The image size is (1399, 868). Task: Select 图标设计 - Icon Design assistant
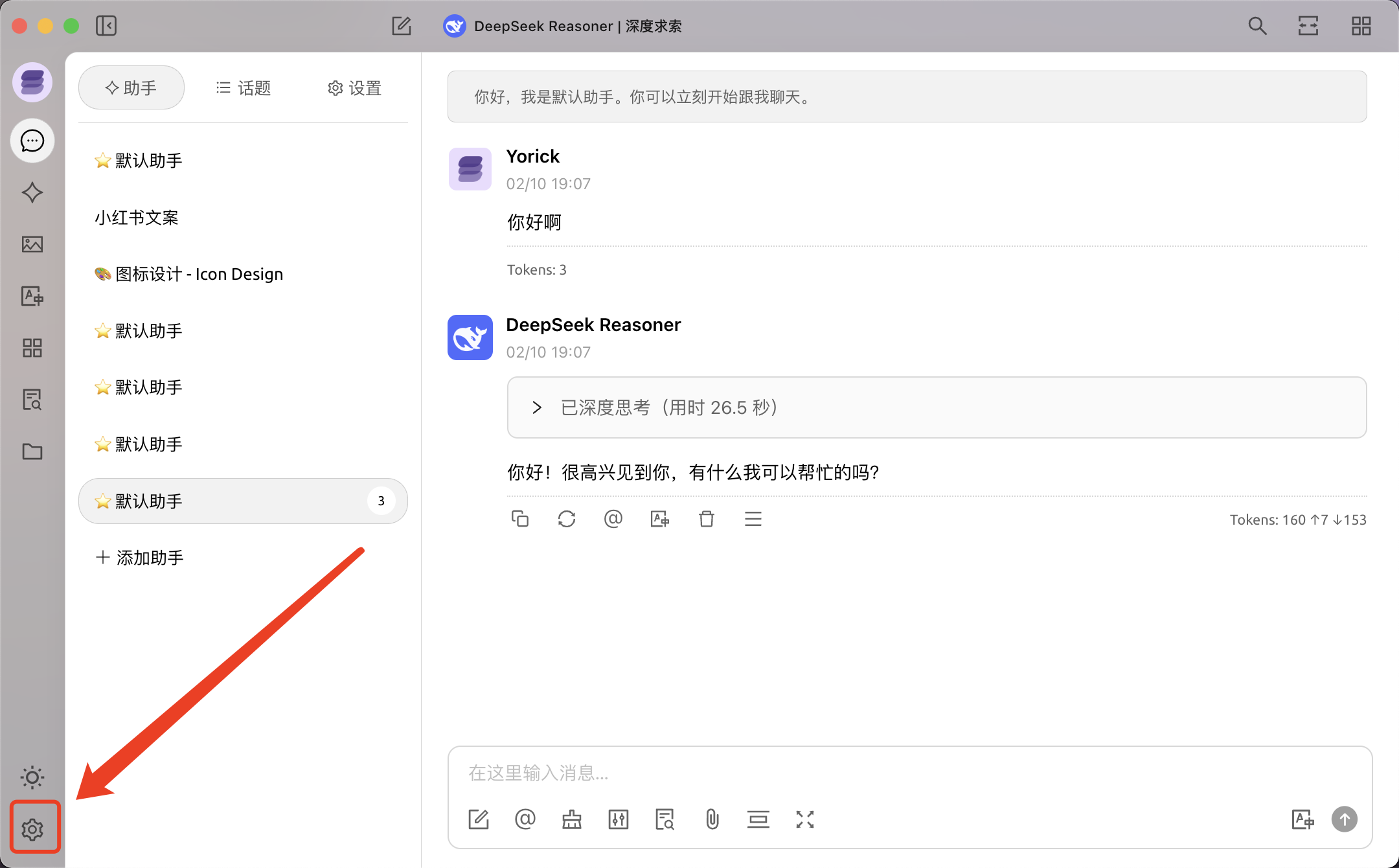(243, 274)
